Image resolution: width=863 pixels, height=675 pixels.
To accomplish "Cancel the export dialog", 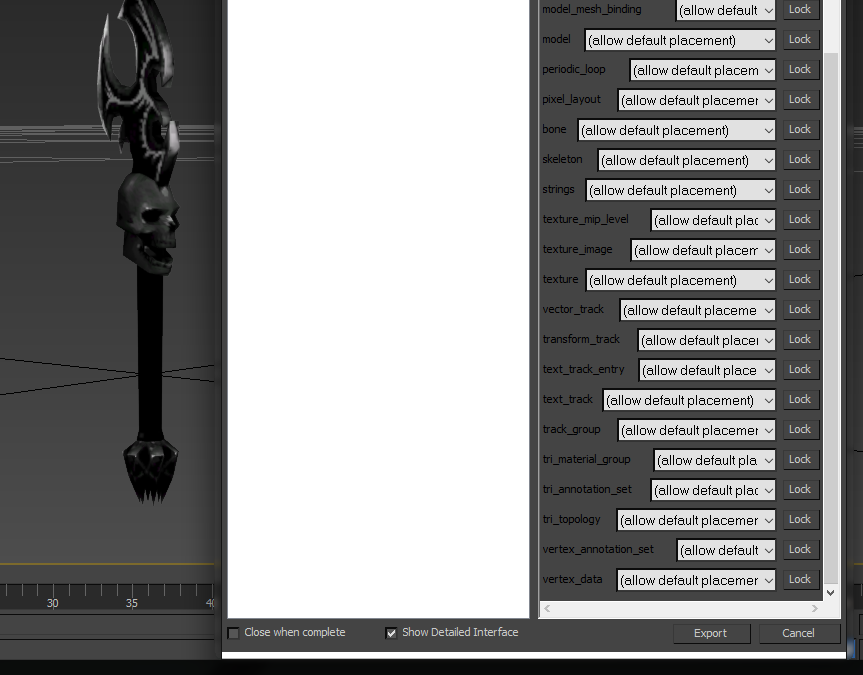I will [x=798, y=633].
